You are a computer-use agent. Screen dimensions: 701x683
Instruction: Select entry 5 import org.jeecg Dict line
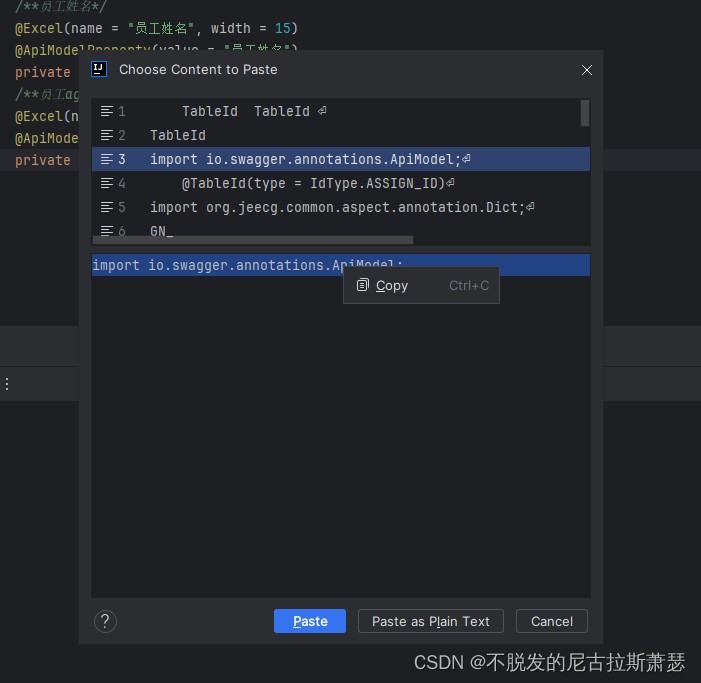pyautogui.click(x=341, y=207)
